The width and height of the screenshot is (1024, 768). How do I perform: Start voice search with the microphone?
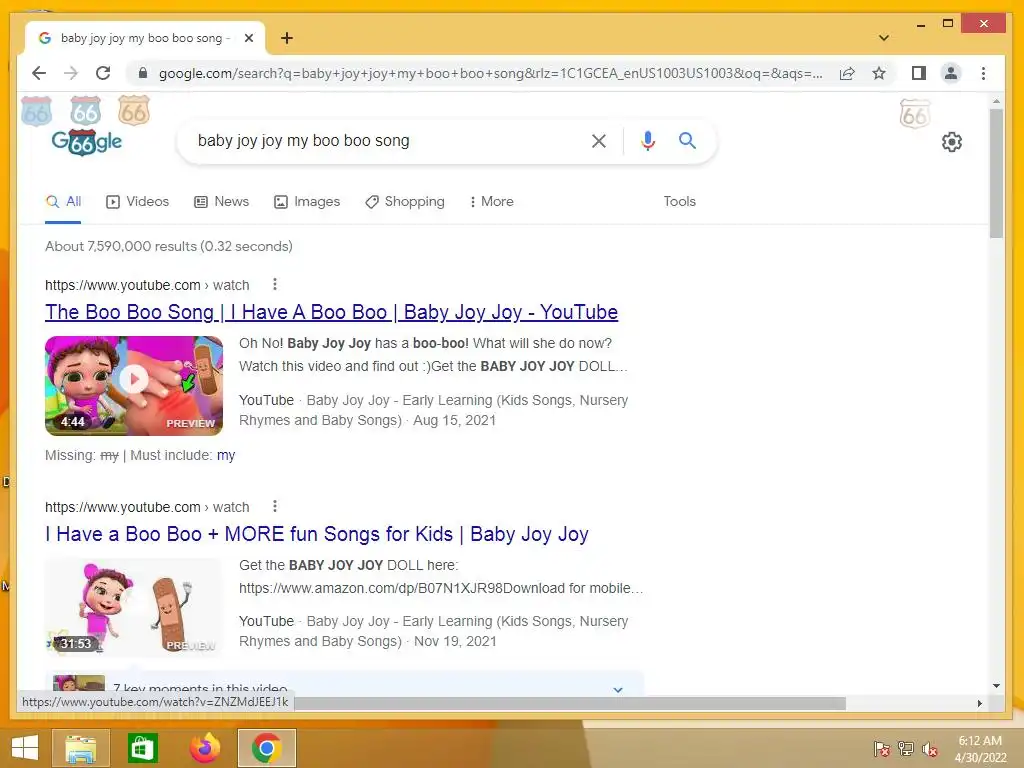pos(647,141)
